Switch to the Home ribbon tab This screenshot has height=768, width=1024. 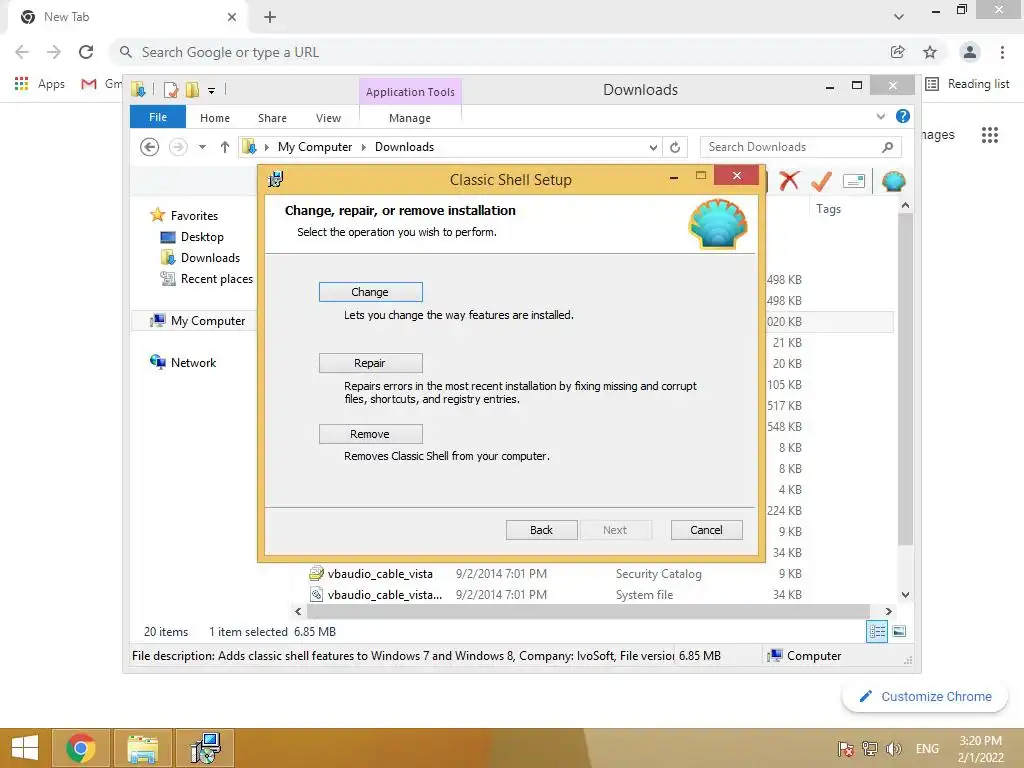click(215, 118)
